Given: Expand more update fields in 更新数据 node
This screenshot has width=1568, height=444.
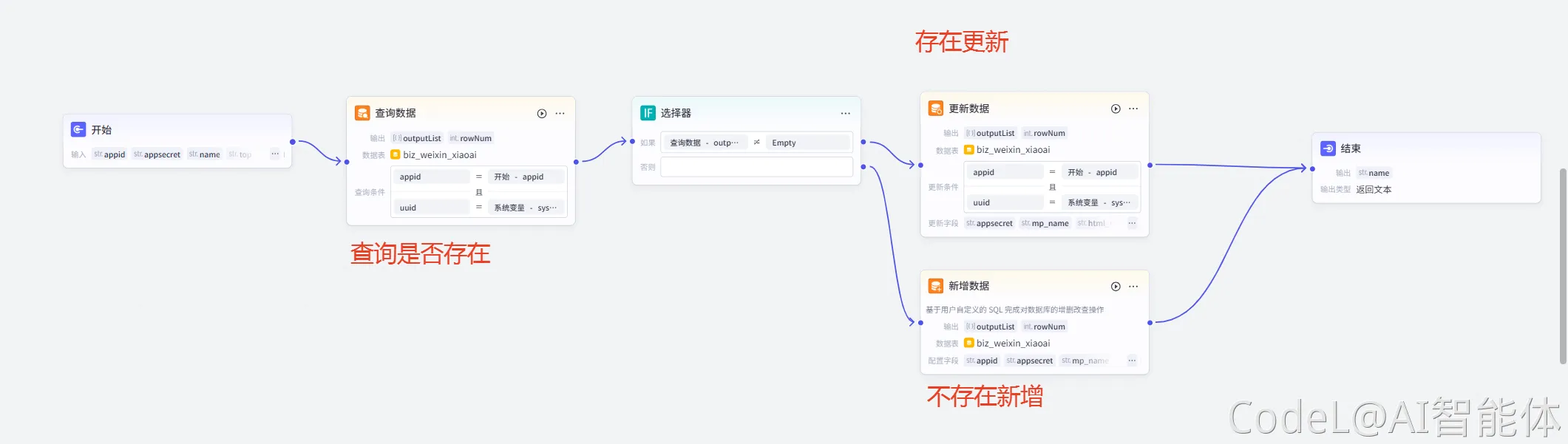Looking at the screenshot, I should (1132, 223).
